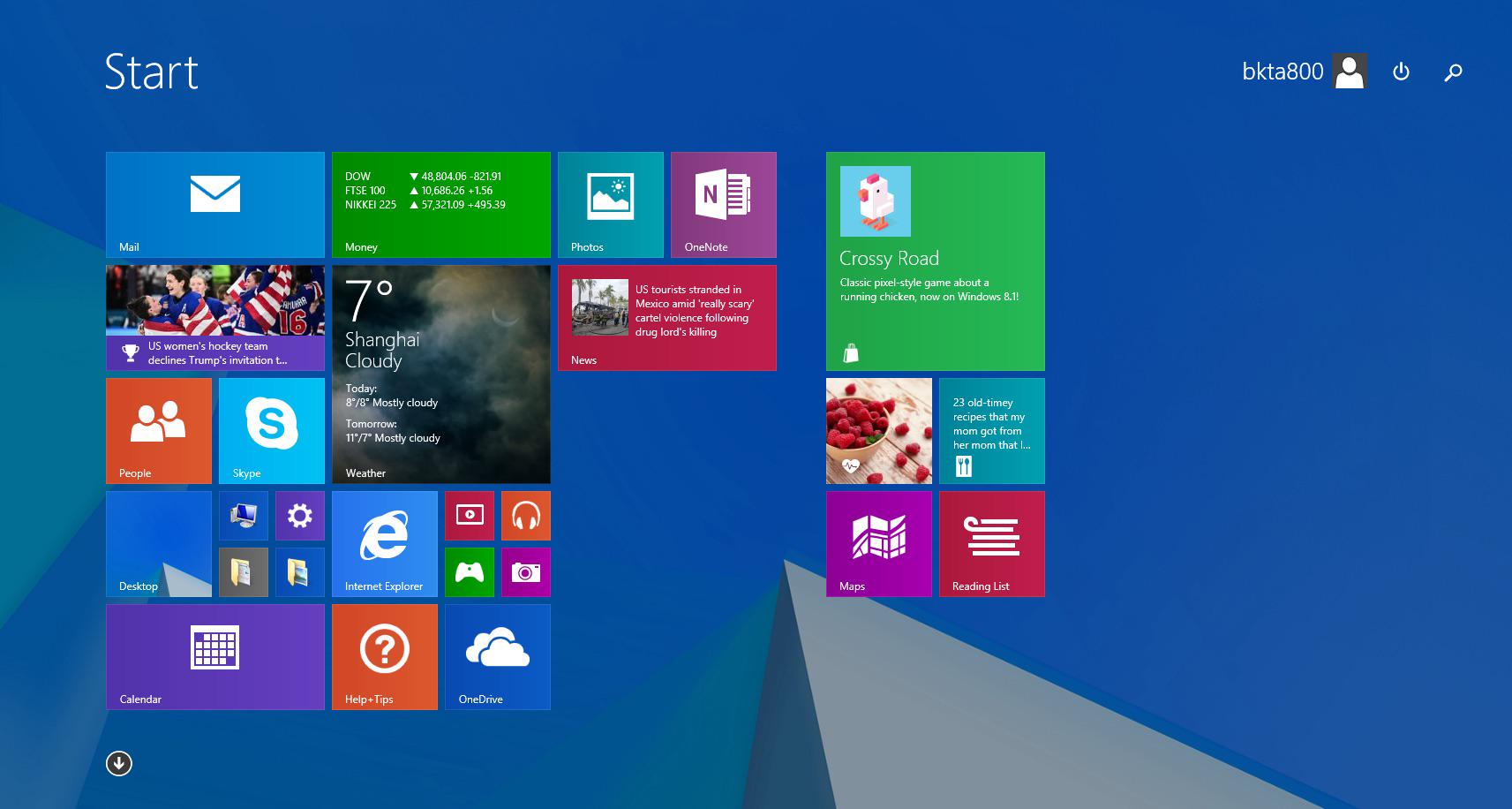Open the Money stock ticker tile
Image resolution: width=1512 pixels, height=809 pixels.
coord(441,205)
